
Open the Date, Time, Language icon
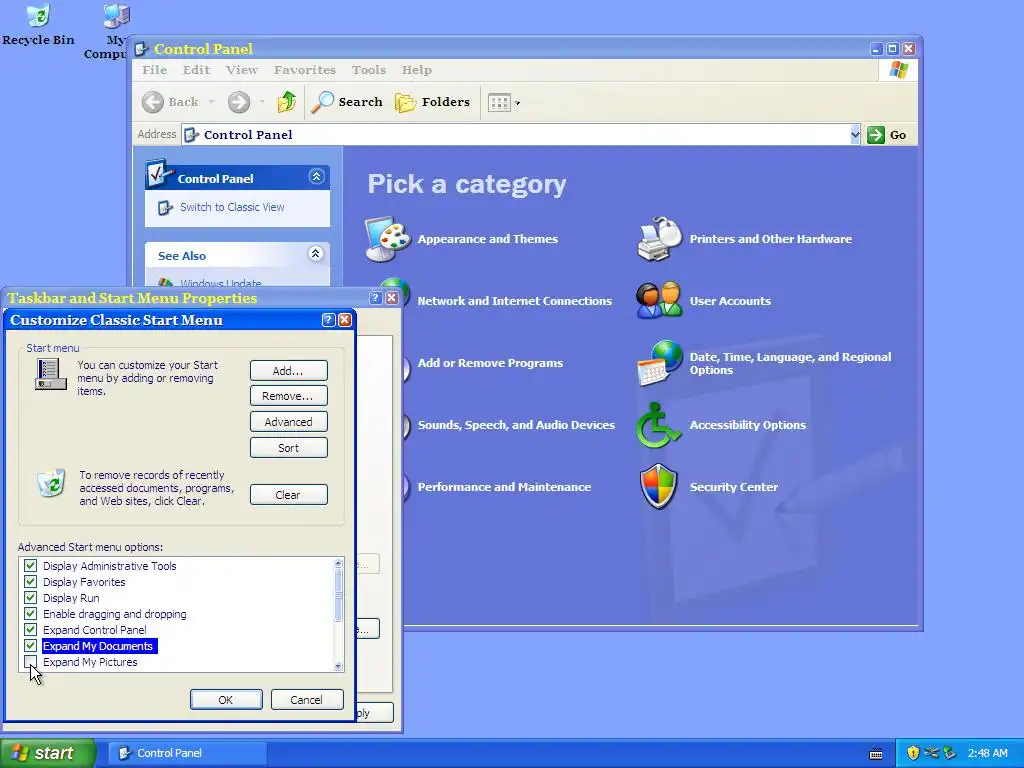point(659,363)
